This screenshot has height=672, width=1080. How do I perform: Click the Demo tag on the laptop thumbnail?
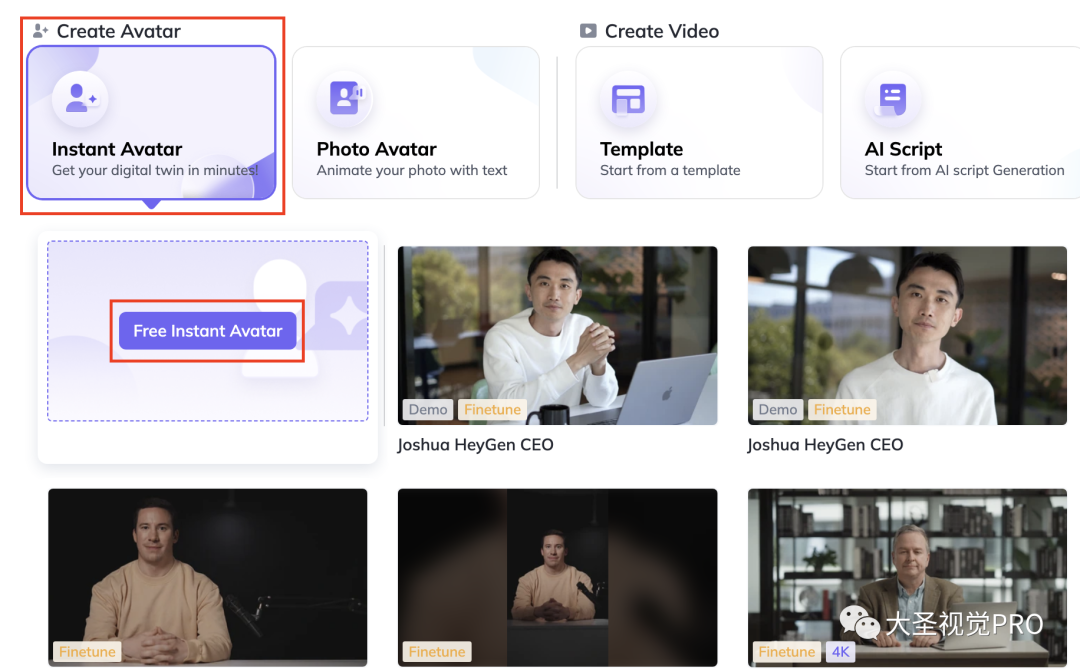point(428,409)
